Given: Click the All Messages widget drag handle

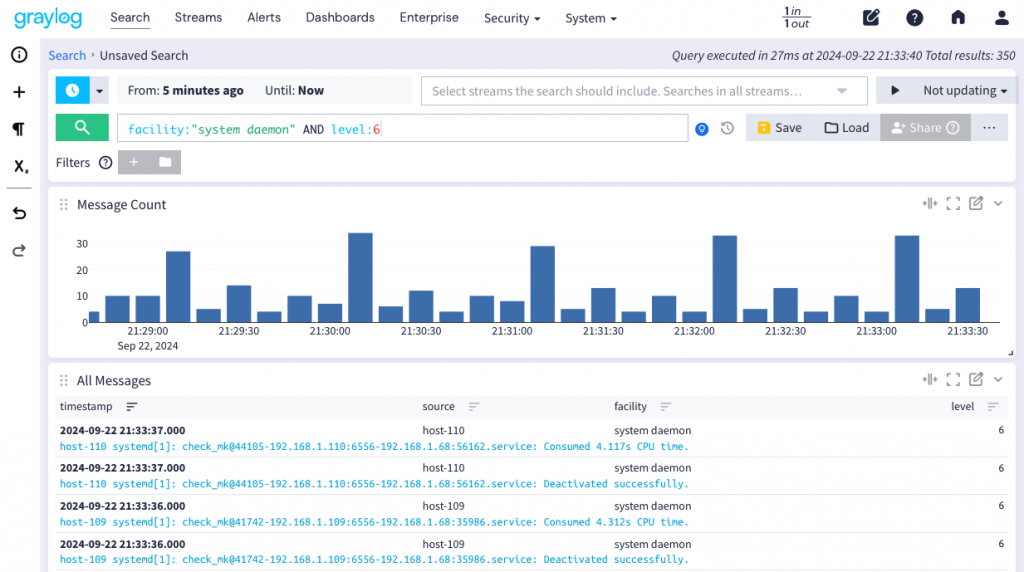Looking at the screenshot, I should pos(63,380).
